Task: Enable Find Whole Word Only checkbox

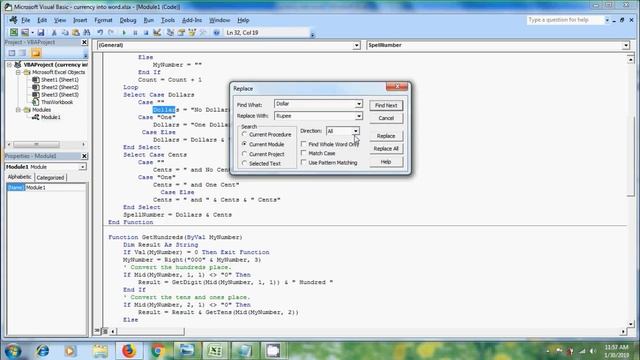Action: [304, 144]
